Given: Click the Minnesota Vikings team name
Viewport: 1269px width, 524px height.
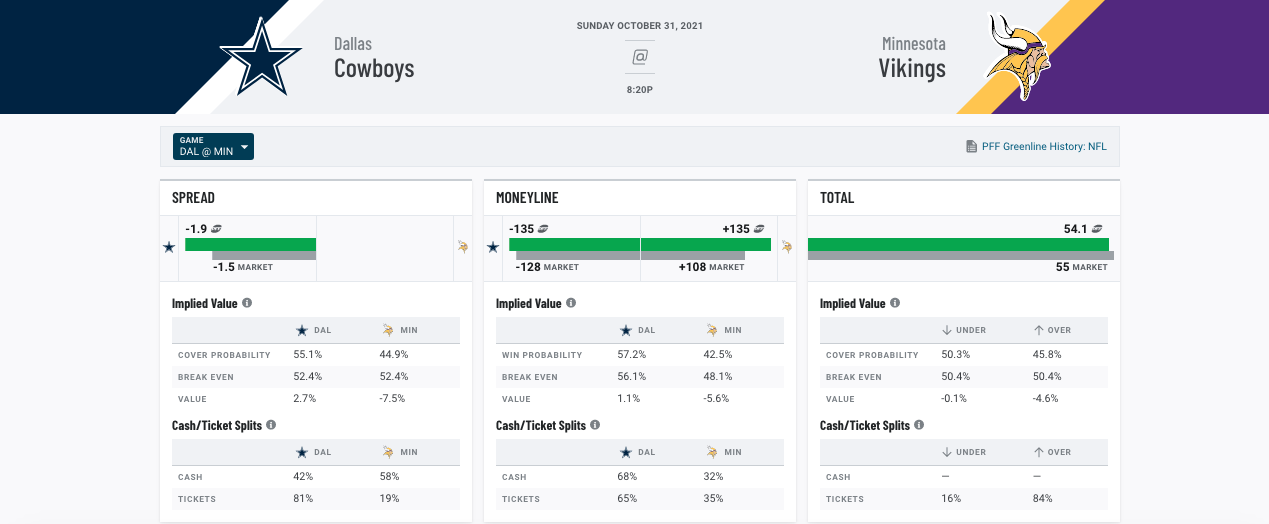Looking at the screenshot, I should [912, 58].
